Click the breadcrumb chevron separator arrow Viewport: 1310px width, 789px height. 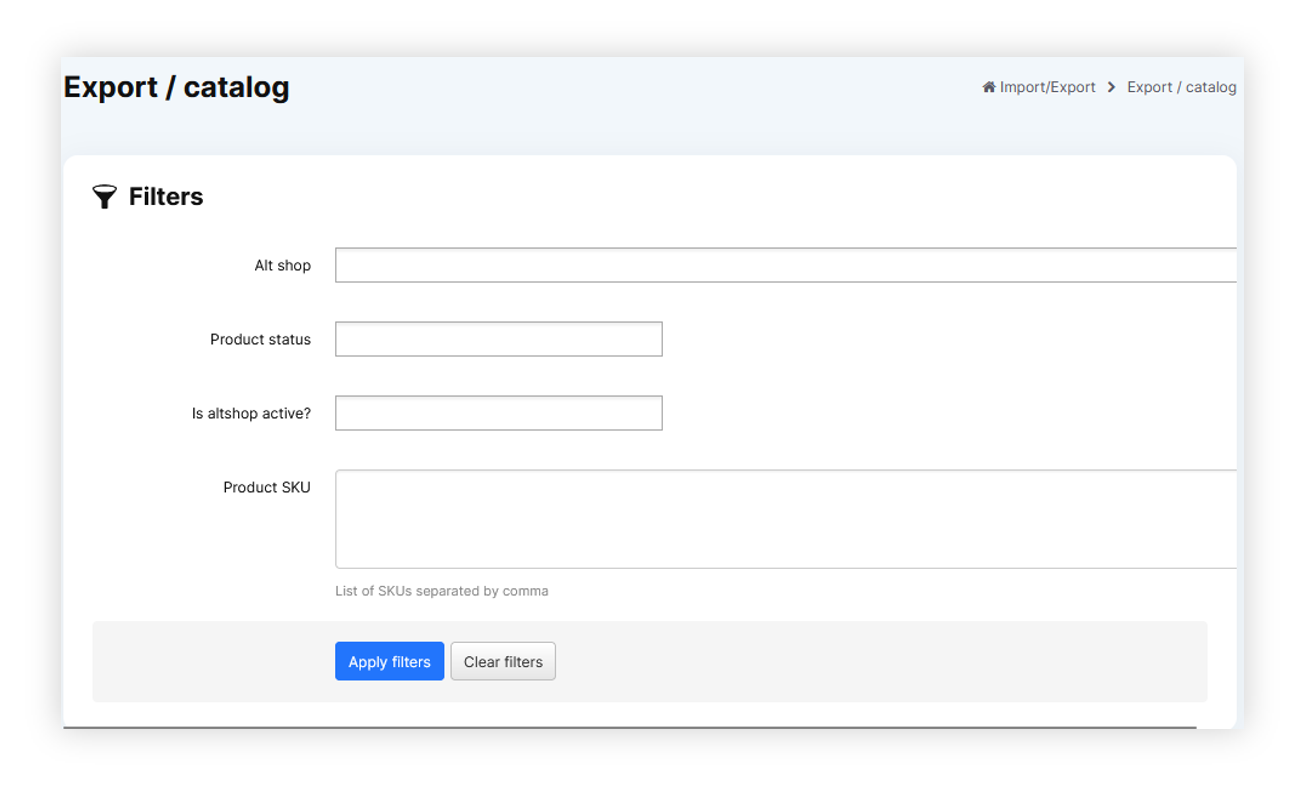[1111, 87]
